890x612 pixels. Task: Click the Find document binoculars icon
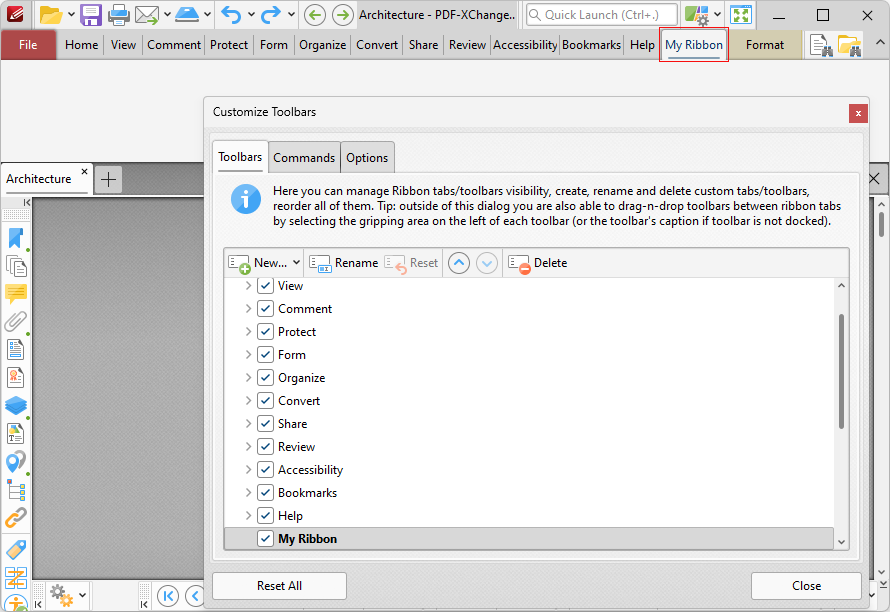(x=821, y=45)
